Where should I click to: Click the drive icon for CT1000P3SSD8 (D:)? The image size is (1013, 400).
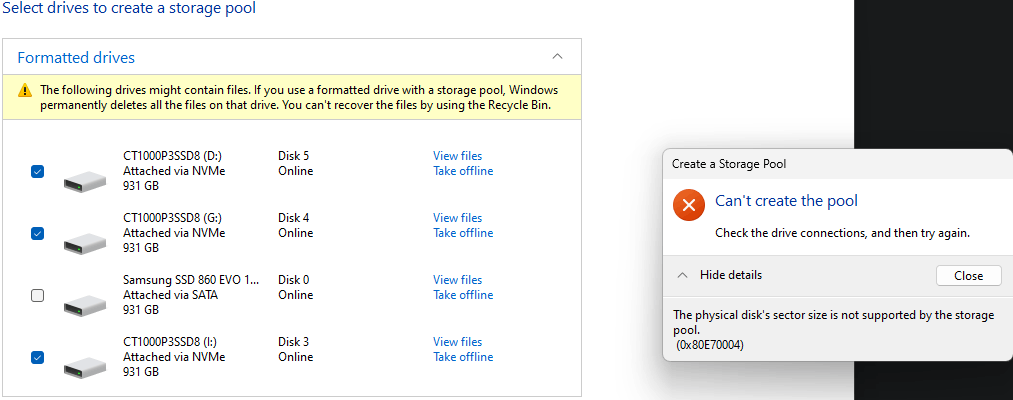(x=84, y=180)
